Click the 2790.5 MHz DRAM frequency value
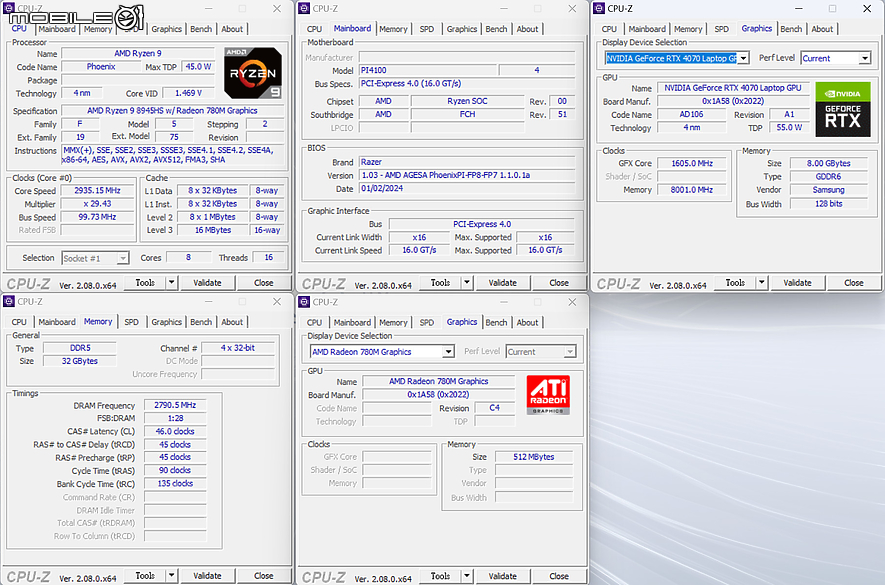Screen dimensions: 885x585 (175, 405)
